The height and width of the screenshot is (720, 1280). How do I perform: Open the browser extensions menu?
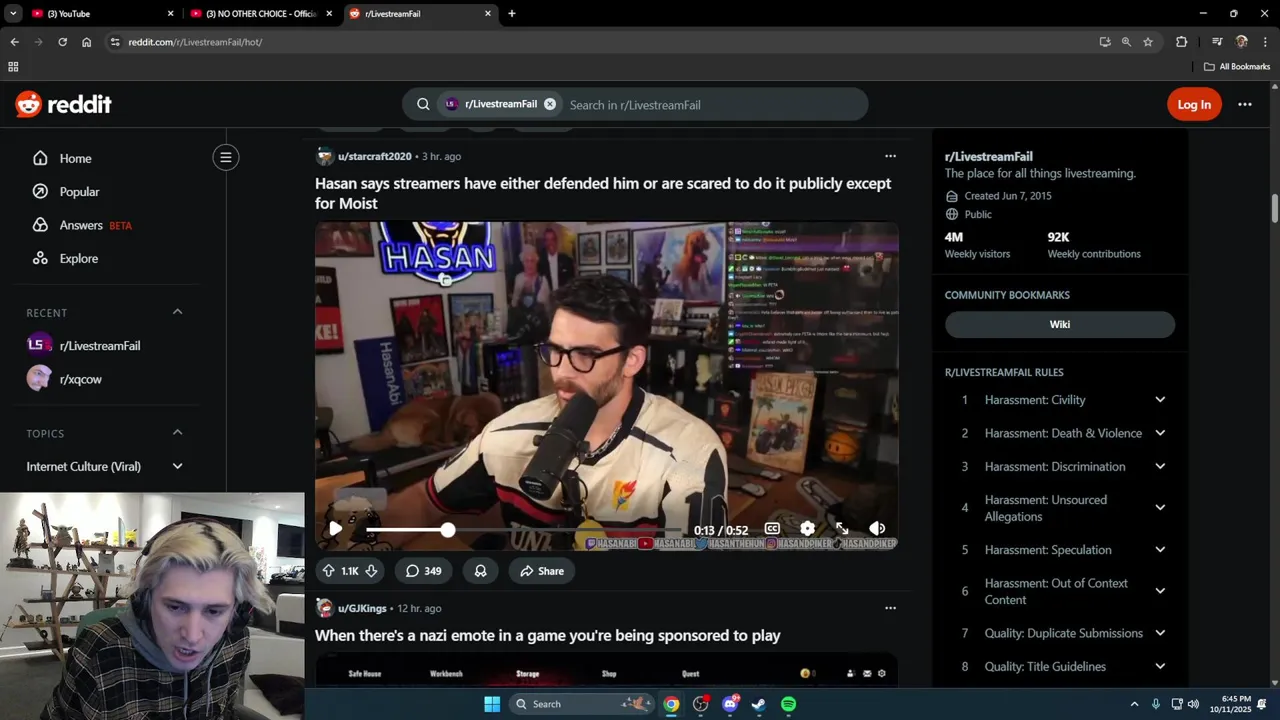point(1181,42)
